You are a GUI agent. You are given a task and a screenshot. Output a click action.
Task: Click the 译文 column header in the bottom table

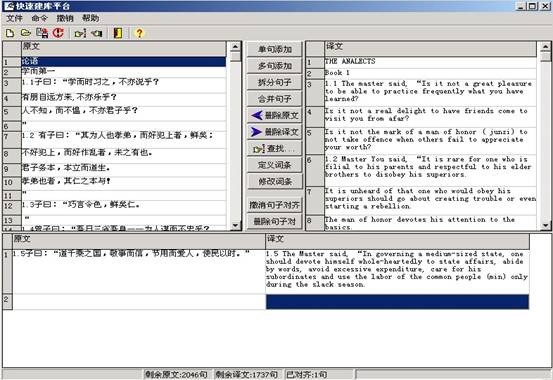click(x=397, y=241)
